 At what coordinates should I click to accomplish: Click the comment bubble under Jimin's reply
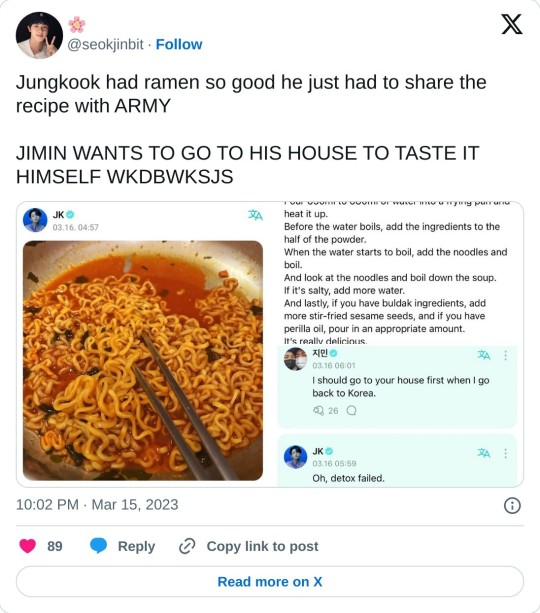click(352, 410)
